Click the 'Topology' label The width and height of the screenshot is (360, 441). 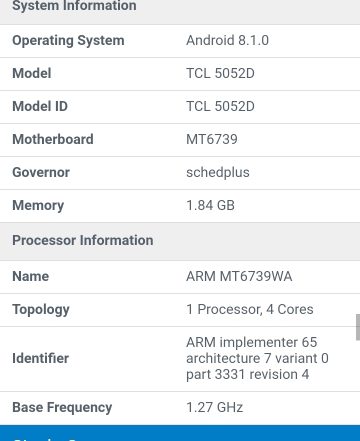(x=41, y=310)
